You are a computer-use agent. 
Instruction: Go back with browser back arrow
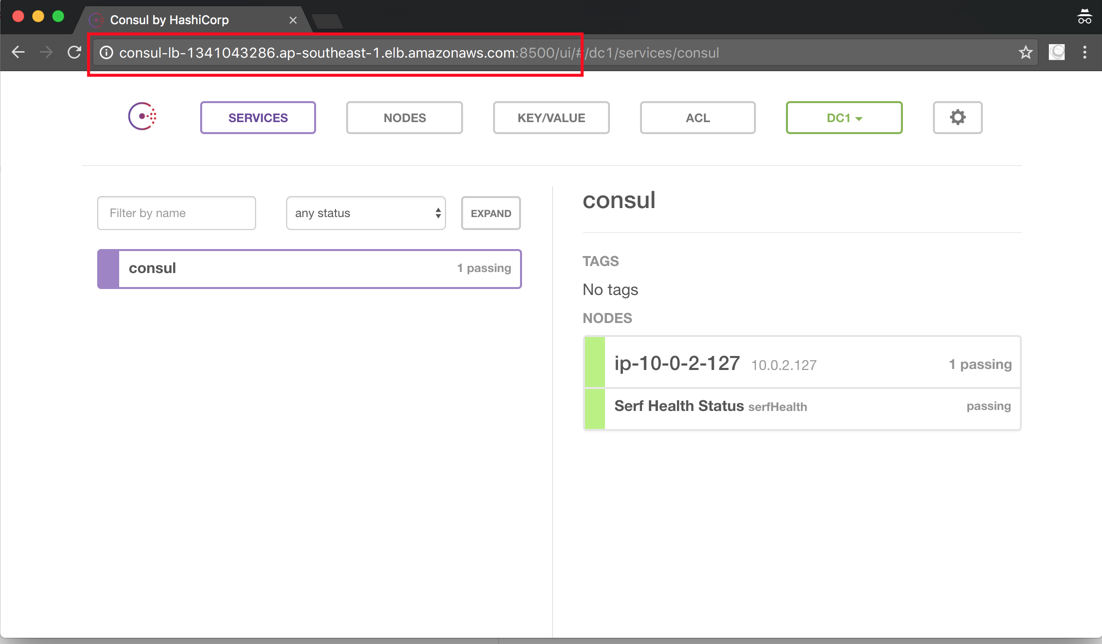tap(18, 52)
